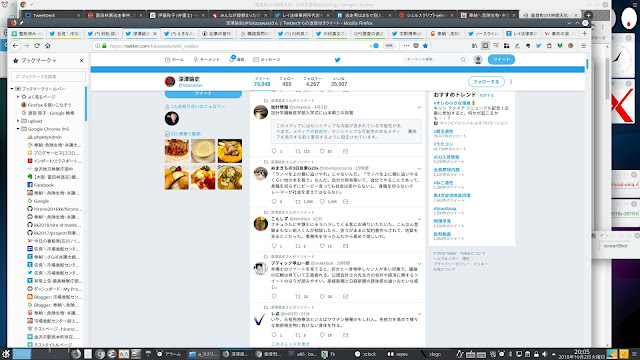Click the フォローする button

click(x=486, y=82)
